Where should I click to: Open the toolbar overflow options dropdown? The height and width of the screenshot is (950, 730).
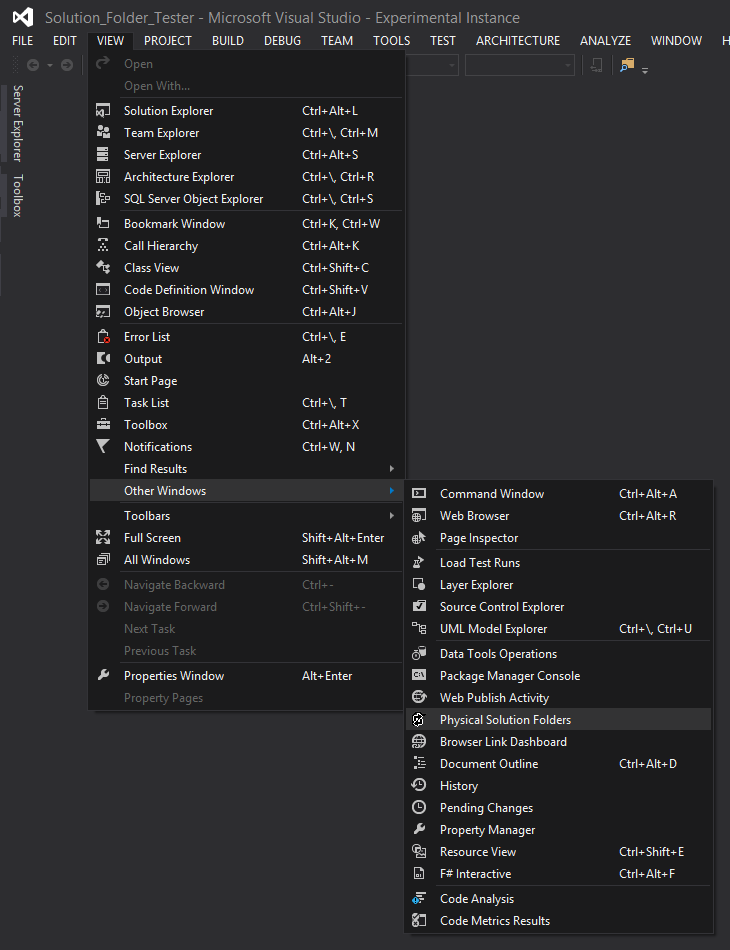point(645,70)
